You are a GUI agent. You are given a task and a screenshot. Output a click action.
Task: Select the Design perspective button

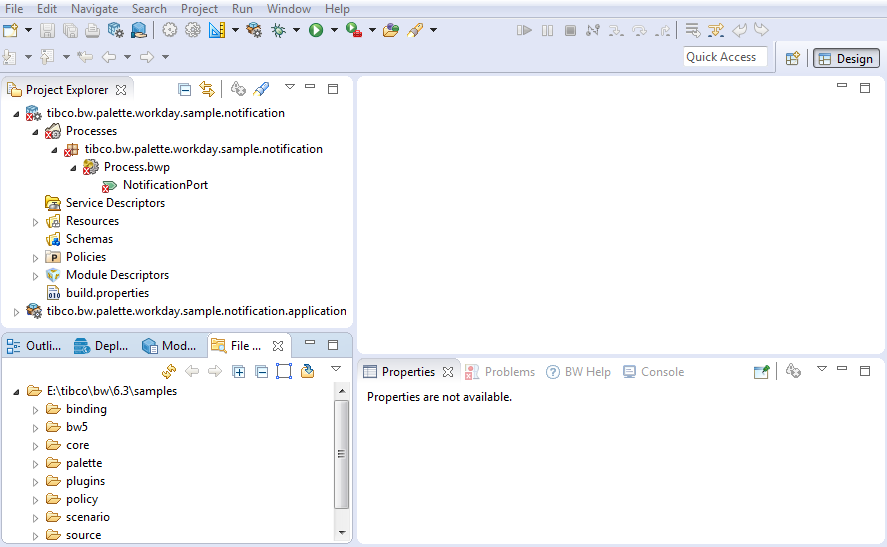click(846, 58)
